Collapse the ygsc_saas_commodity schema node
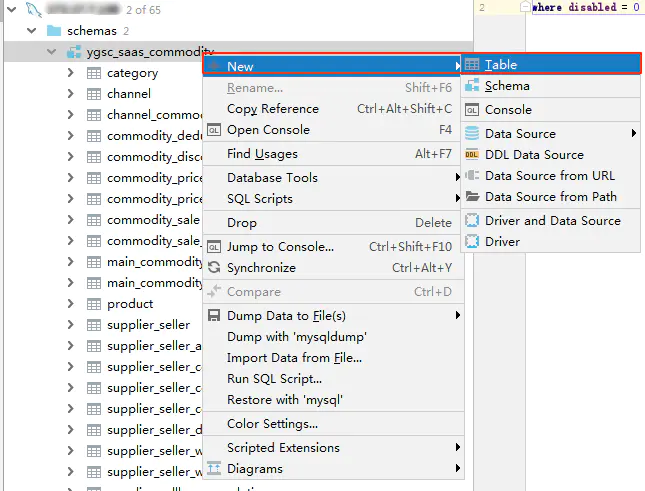Viewport: 645px width, 491px height. point(51,52)
